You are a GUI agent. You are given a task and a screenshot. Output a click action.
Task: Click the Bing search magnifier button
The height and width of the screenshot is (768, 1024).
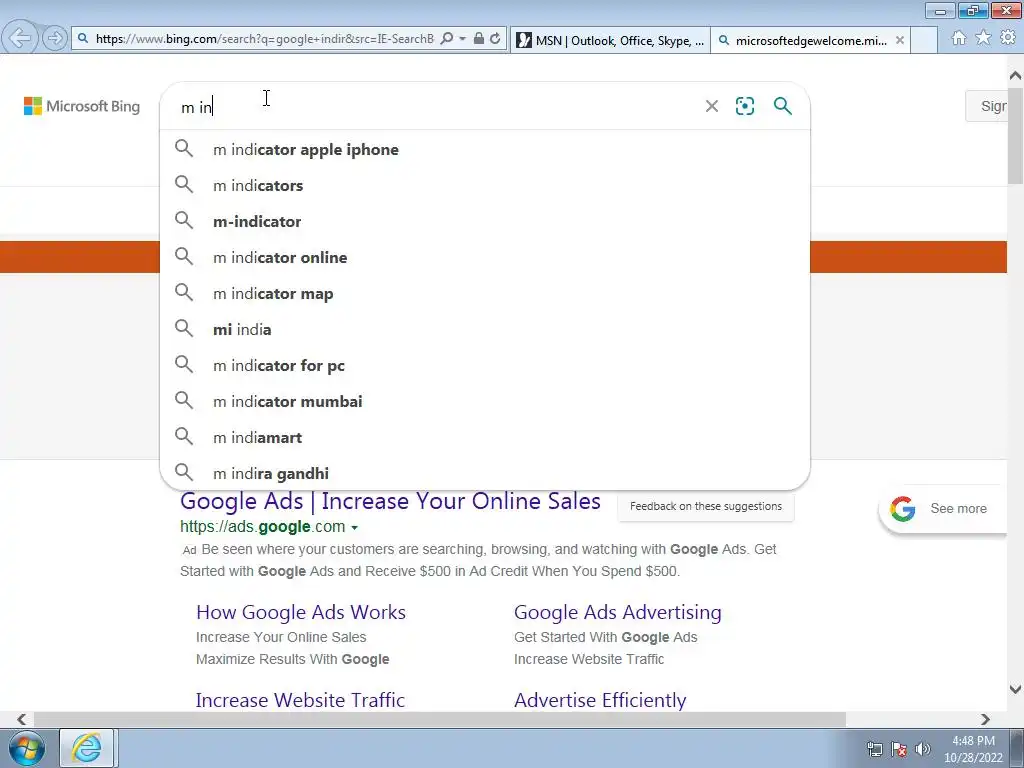point(782,106)
